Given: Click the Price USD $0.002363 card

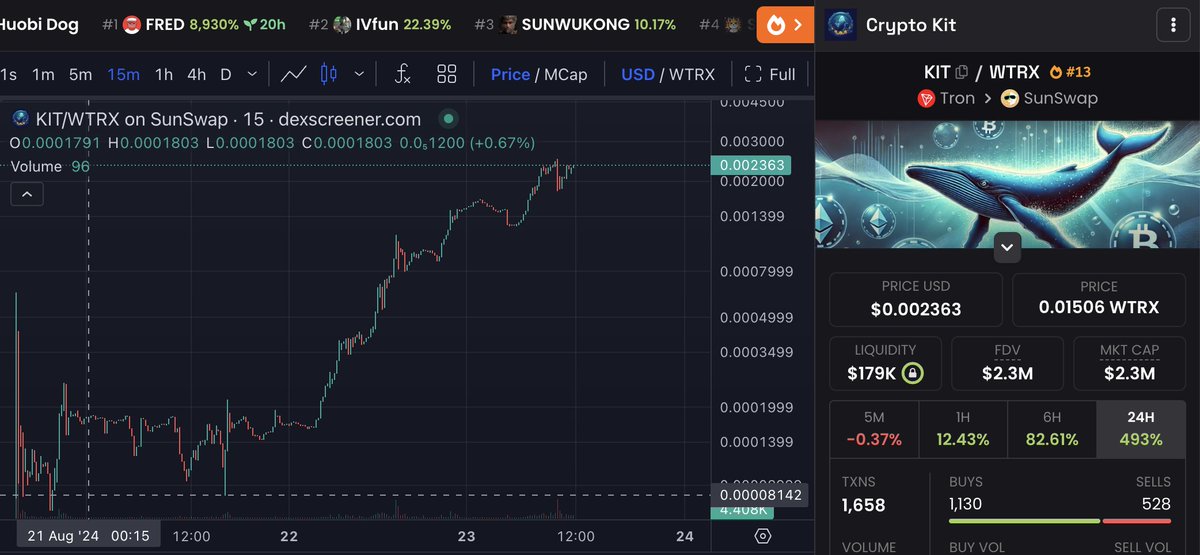Looking at the screenshot, I should click(916, 299).
